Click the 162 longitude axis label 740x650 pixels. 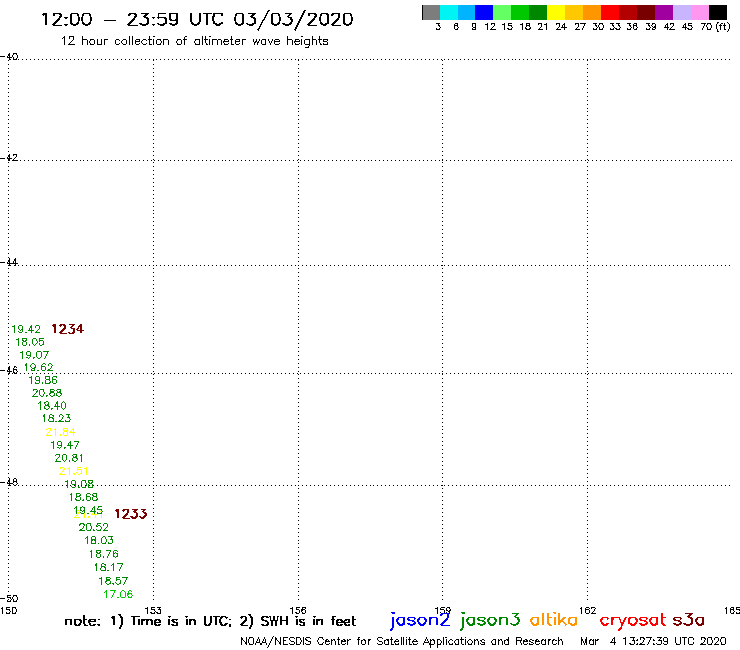[x=587, y=611]
